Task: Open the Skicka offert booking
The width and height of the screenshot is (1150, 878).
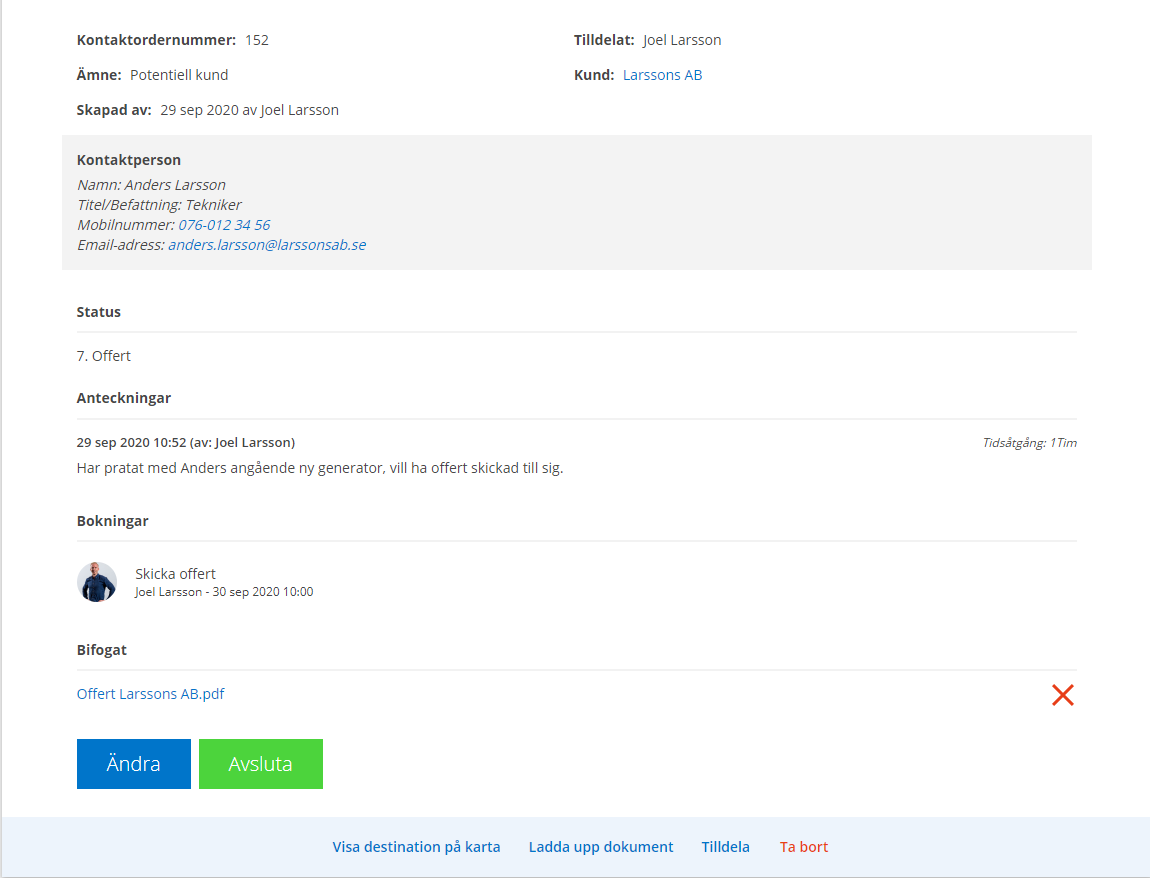Action: coord(175,574)
